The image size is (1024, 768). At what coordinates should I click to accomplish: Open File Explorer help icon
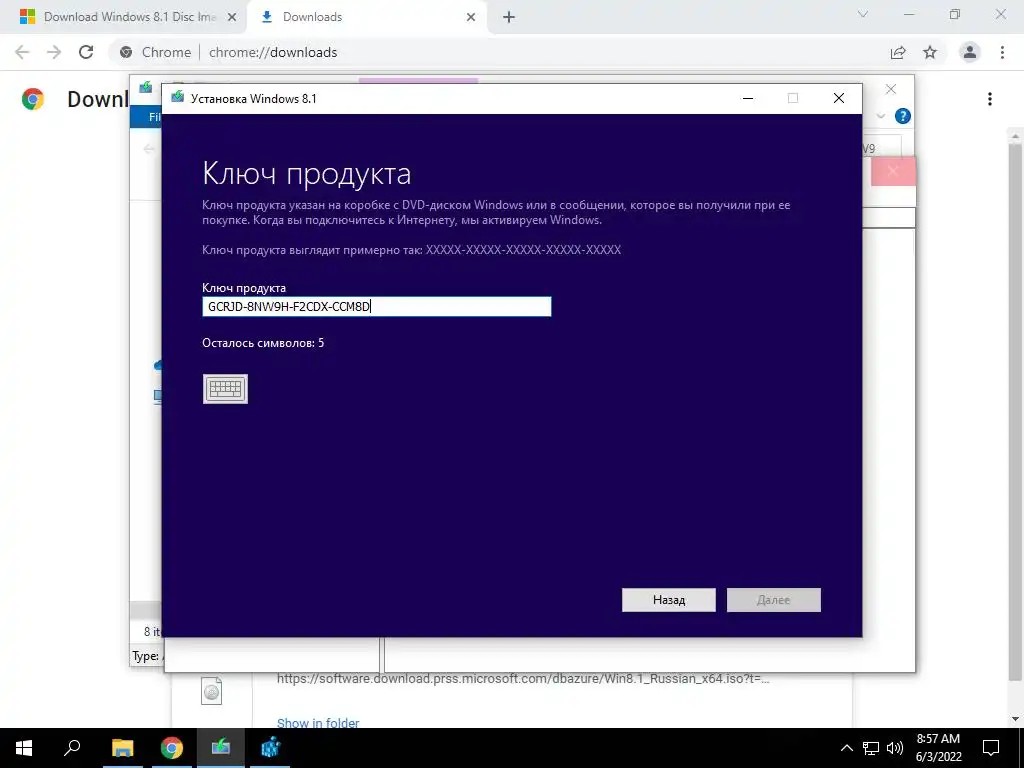(903, 116)
